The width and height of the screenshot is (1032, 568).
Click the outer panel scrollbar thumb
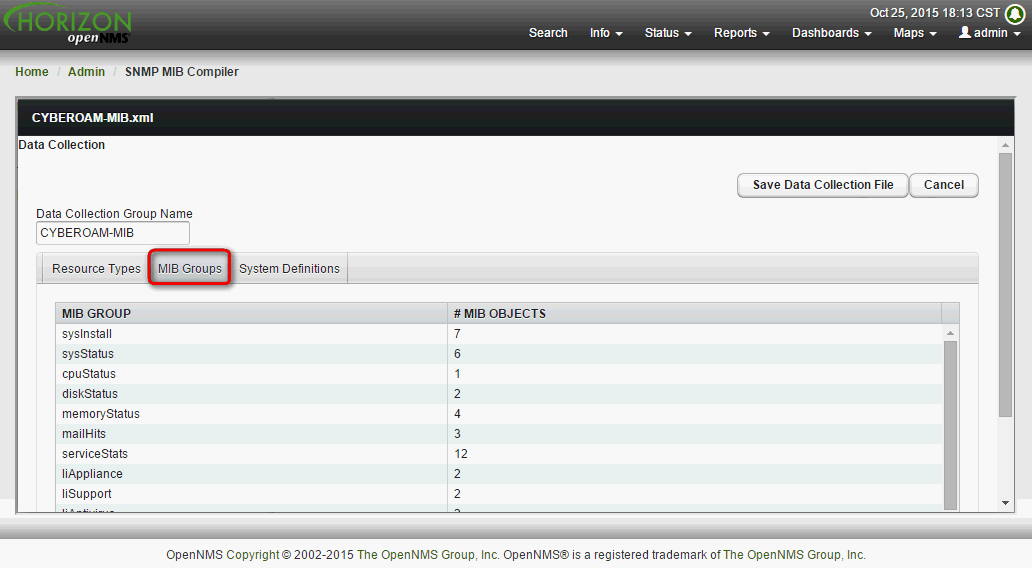coord(1005,285)
